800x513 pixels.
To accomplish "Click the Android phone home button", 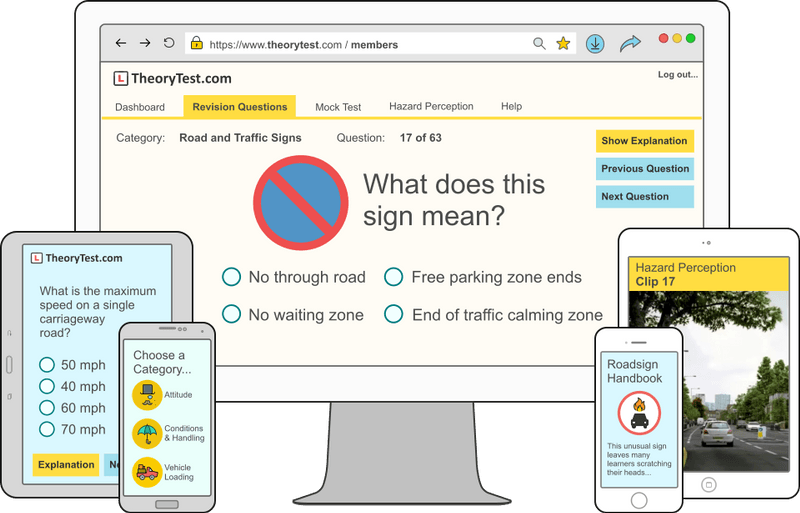I will [167, 504].
